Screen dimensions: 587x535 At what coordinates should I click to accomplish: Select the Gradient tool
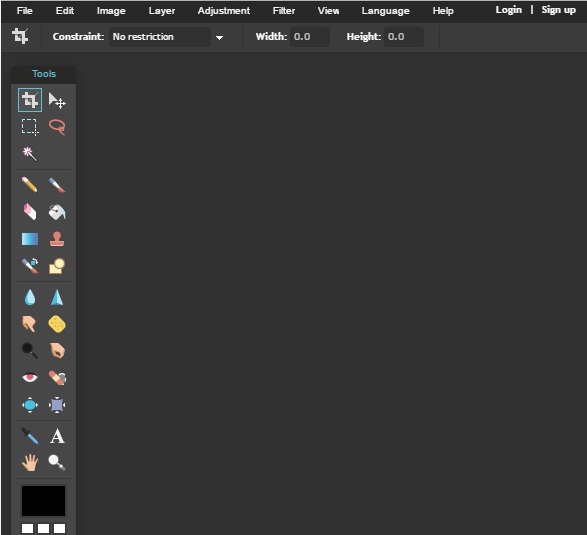point(30,239)
